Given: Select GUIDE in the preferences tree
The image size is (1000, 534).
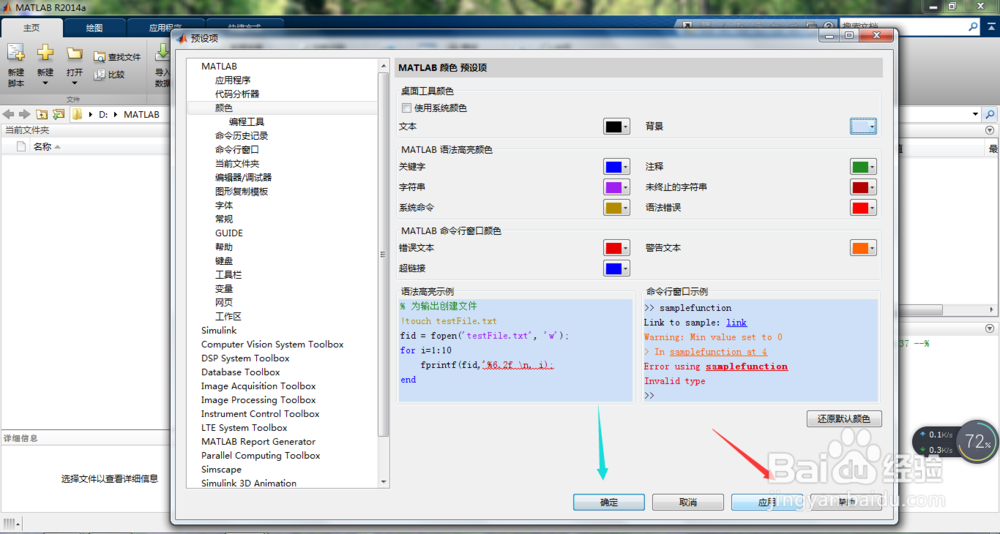Looking at the screenshot, I should tap(229, 234).
